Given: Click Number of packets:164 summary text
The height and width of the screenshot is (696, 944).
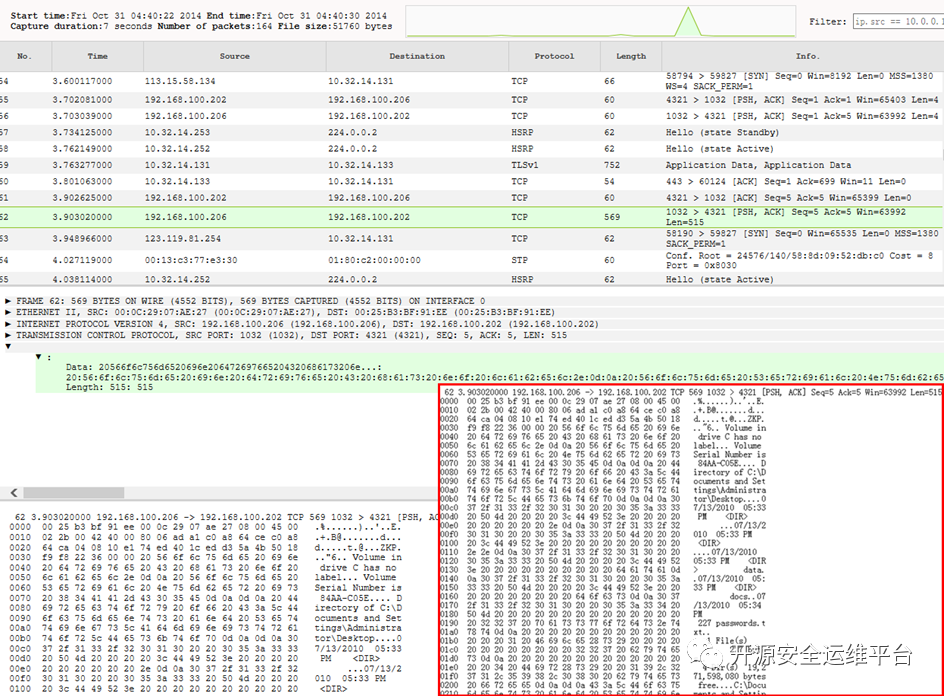Looking at the screenshot, I should coord(214,26).
